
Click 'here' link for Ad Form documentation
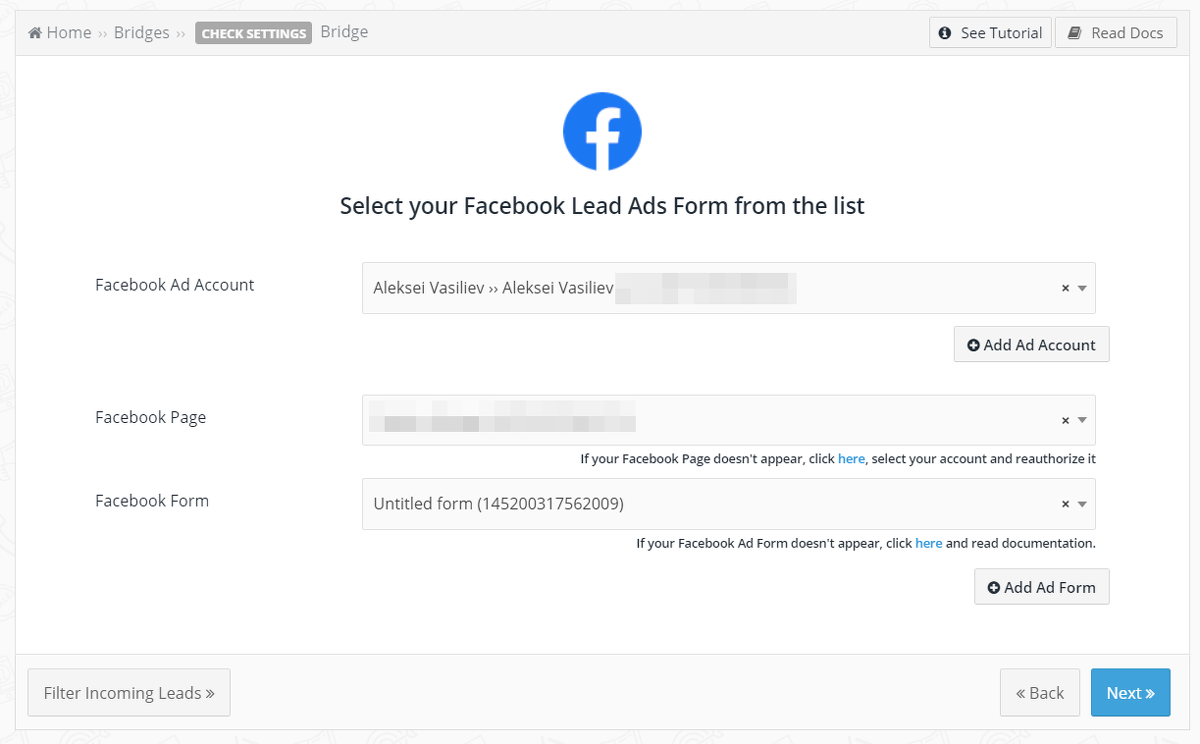[928, 544]
